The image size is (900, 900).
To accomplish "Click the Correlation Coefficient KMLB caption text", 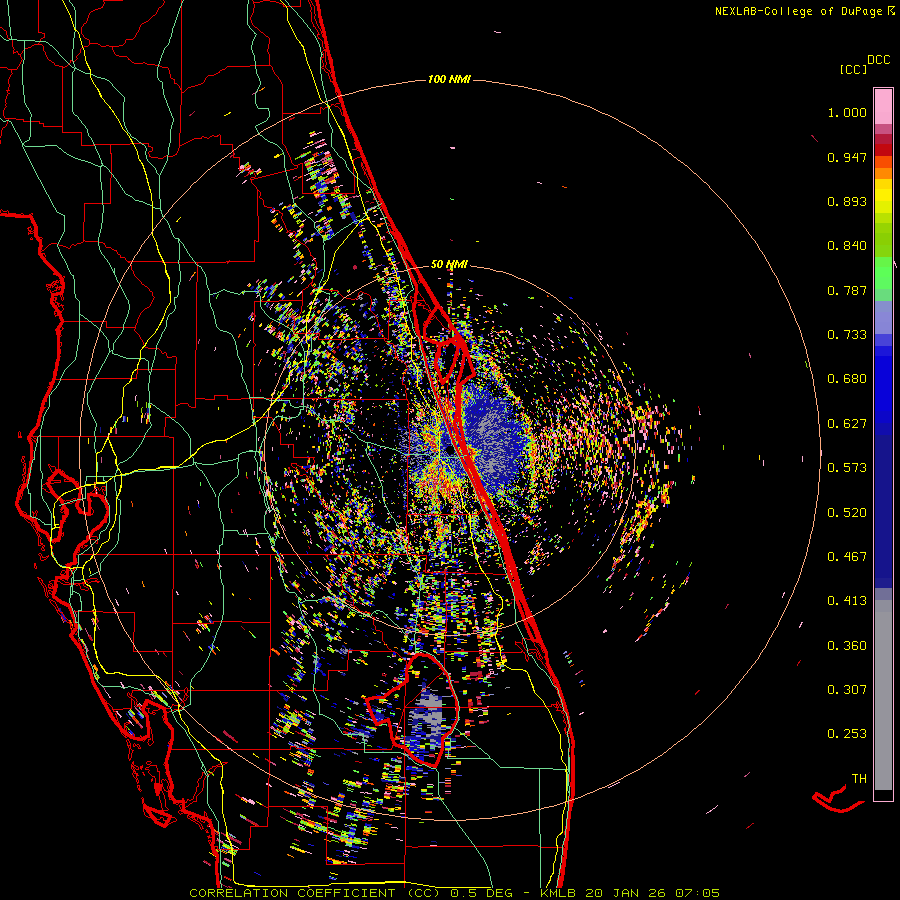I will (x=454, y=893).
